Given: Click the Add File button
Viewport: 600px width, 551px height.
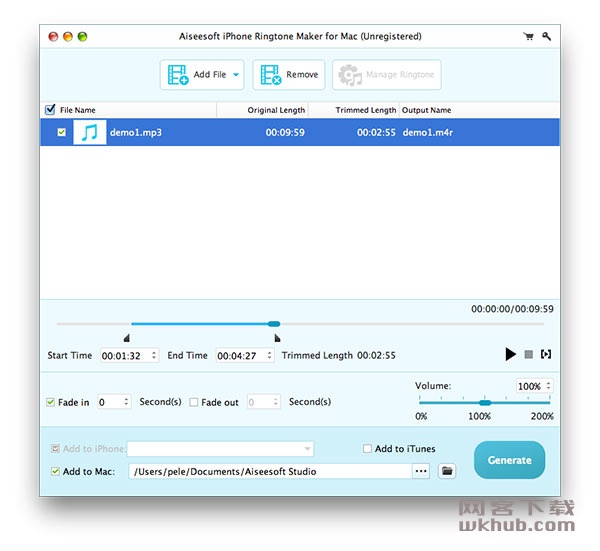Looking at the screenshot, I should pos(202,75).
